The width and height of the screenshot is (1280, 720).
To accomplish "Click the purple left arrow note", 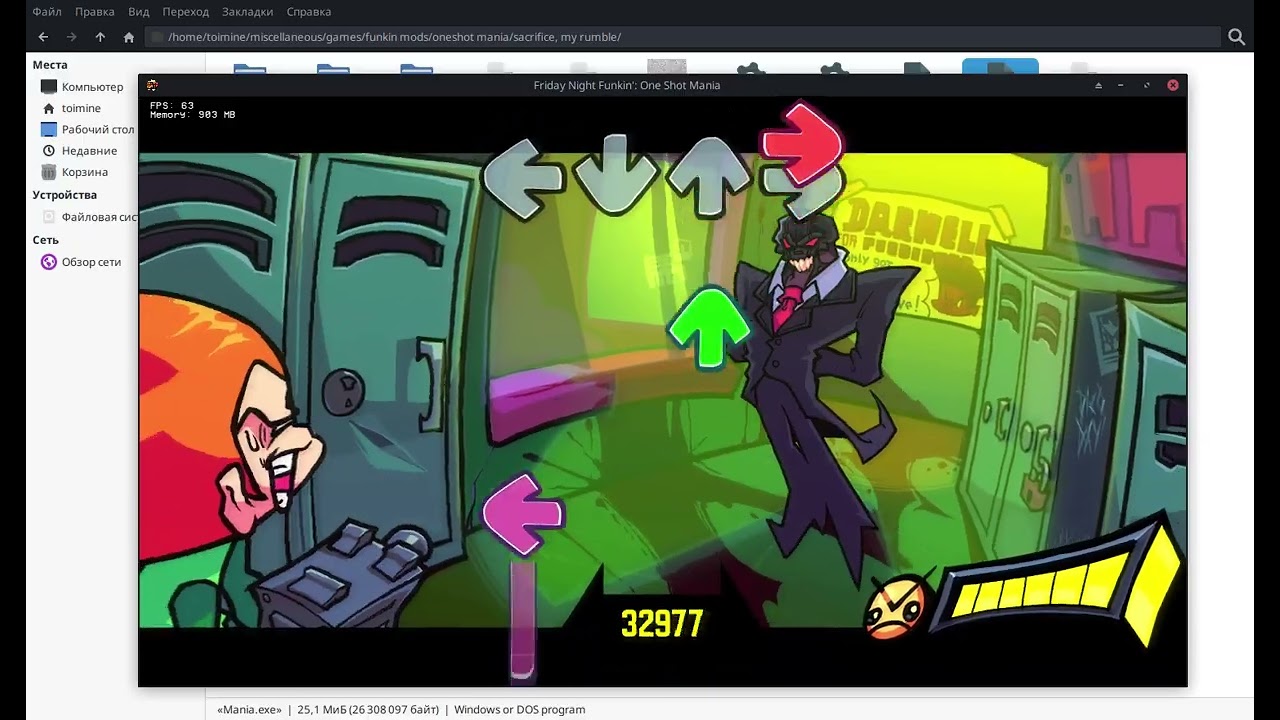I will coord(523,513).
